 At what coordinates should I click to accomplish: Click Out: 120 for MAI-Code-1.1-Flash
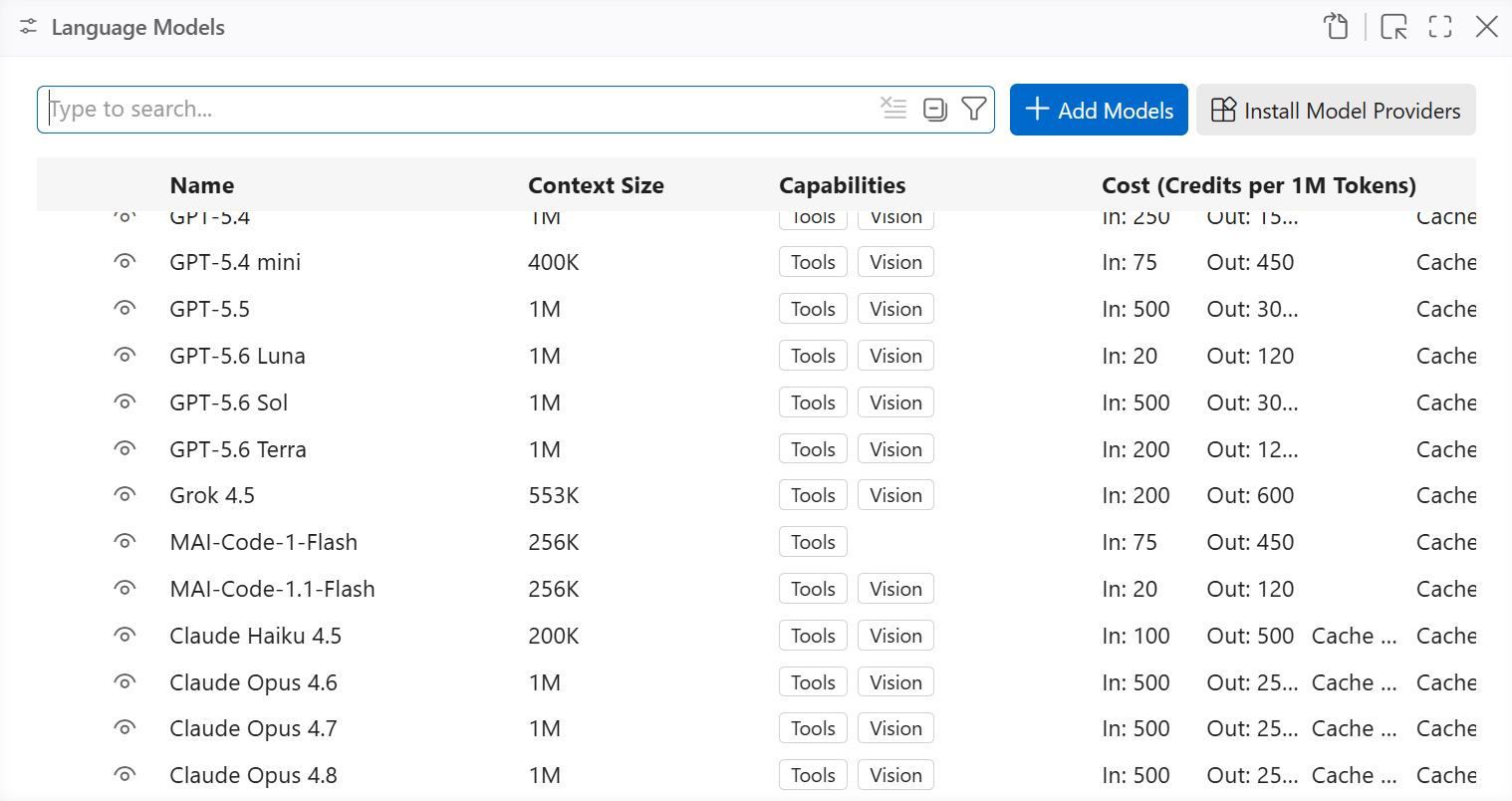point(1250,589)
